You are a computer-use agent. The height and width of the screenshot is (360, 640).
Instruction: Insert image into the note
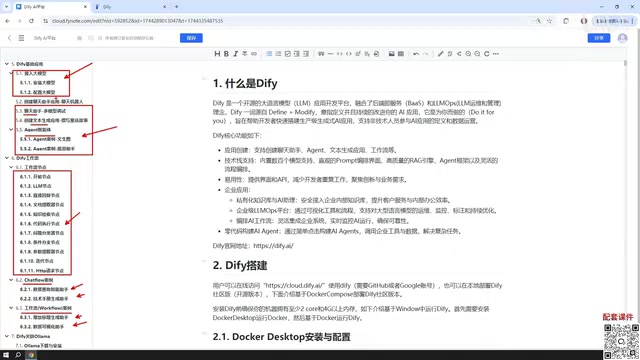pyautogui.click(x=391, y=54)
